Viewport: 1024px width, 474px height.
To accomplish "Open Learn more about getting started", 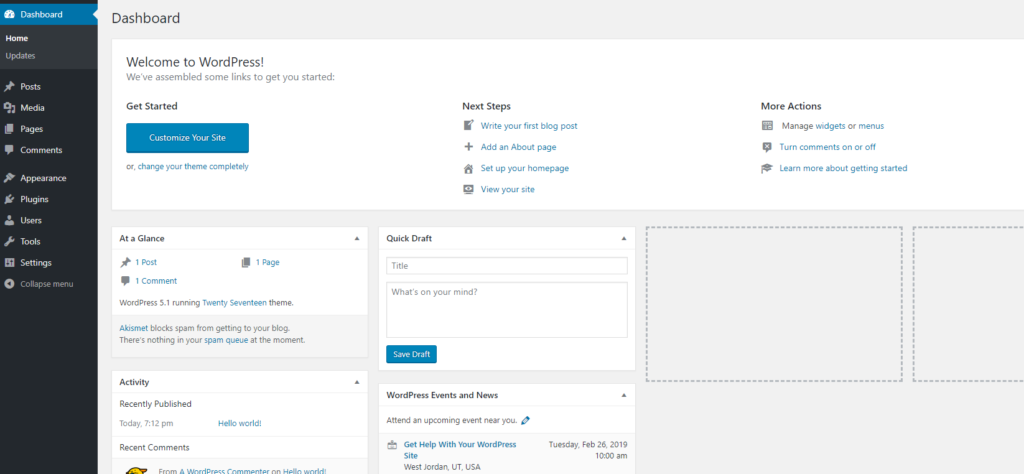I will 843,168.
